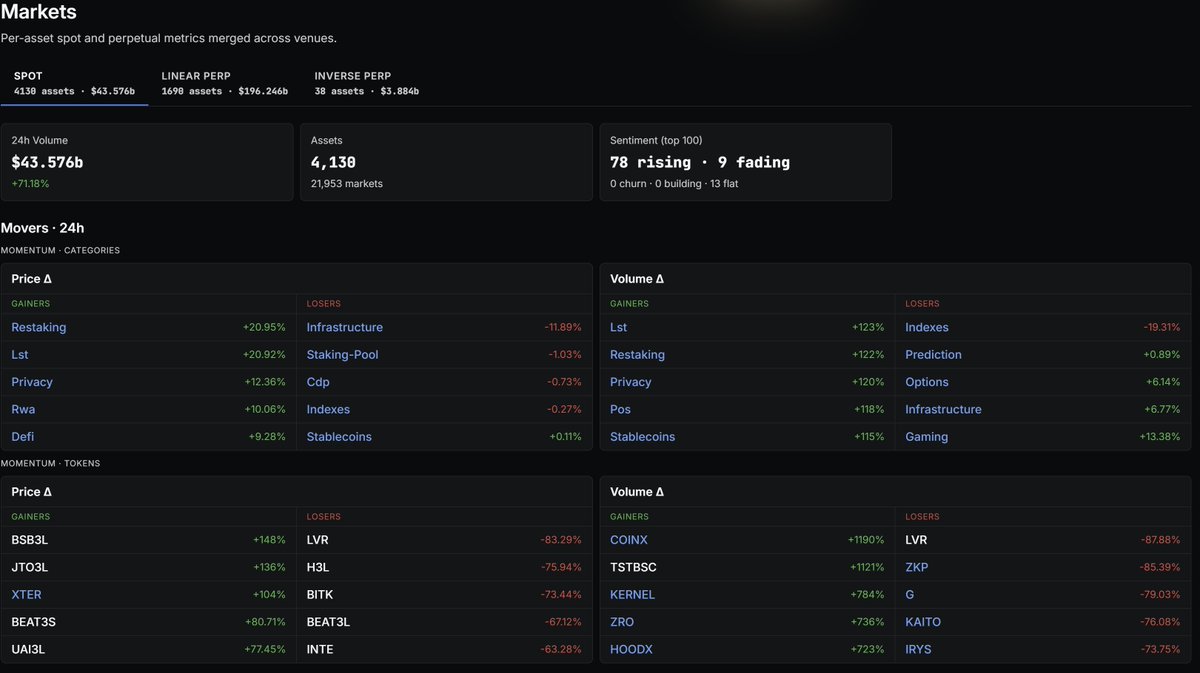This screenshot has height=673, width=1200.
Task: Open Privacy category showing +12.36%
Action: [32, 382]
